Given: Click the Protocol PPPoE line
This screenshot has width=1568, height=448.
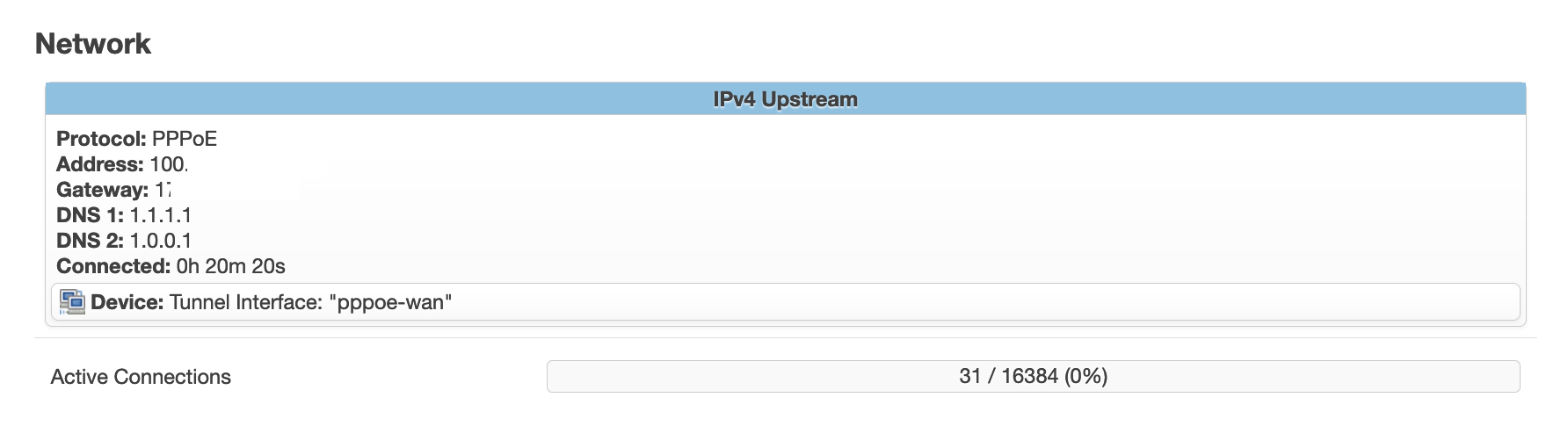Looking at the screenshot, I should pyautogui.click(x=136, y=139).
